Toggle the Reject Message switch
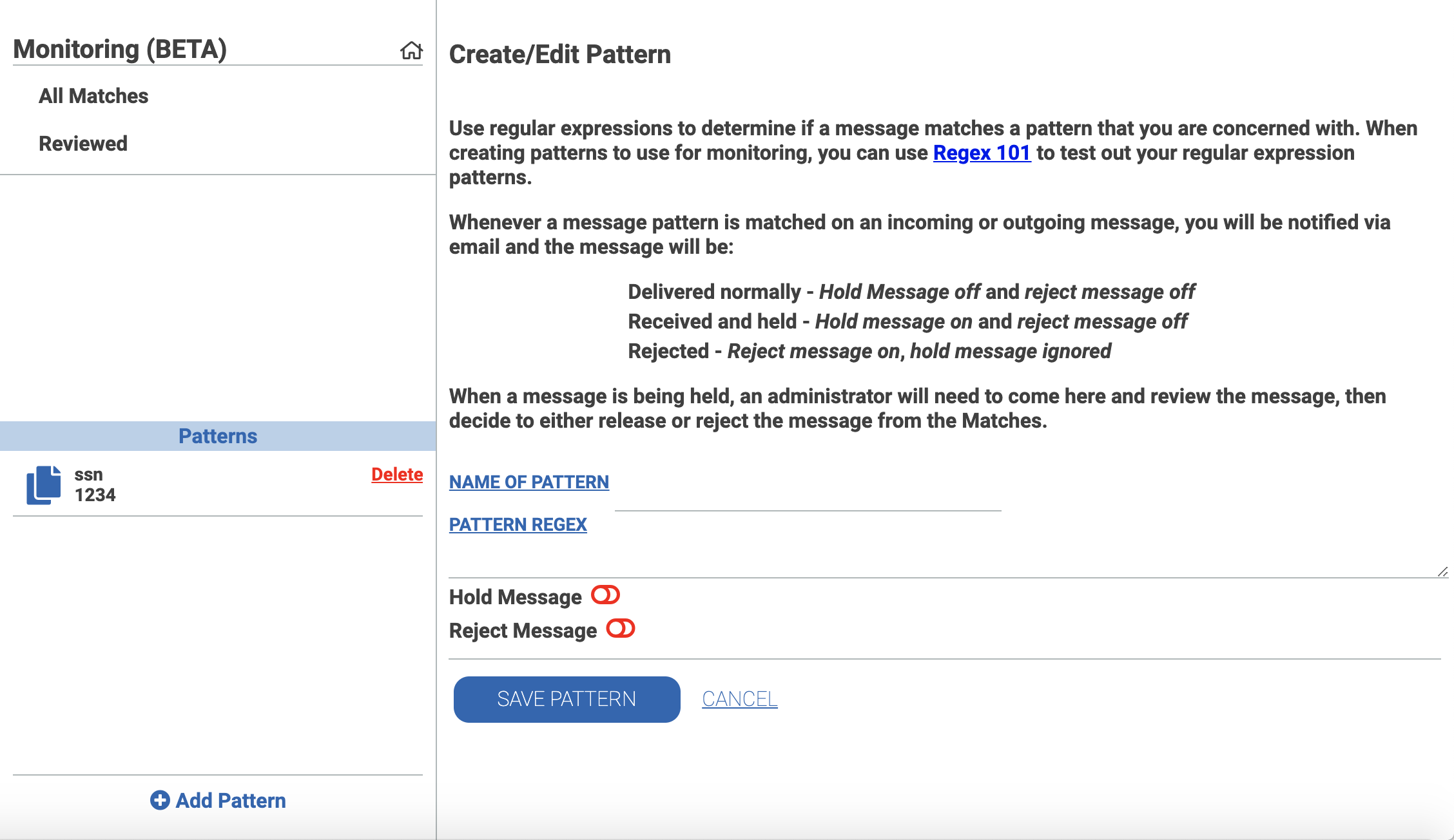Screen dimensions: 1454x840 (x=621, y=629)
